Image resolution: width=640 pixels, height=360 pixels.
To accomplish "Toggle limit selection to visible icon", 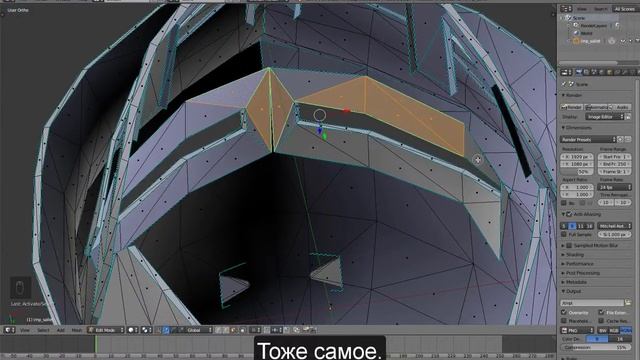I will click(243, 330).
